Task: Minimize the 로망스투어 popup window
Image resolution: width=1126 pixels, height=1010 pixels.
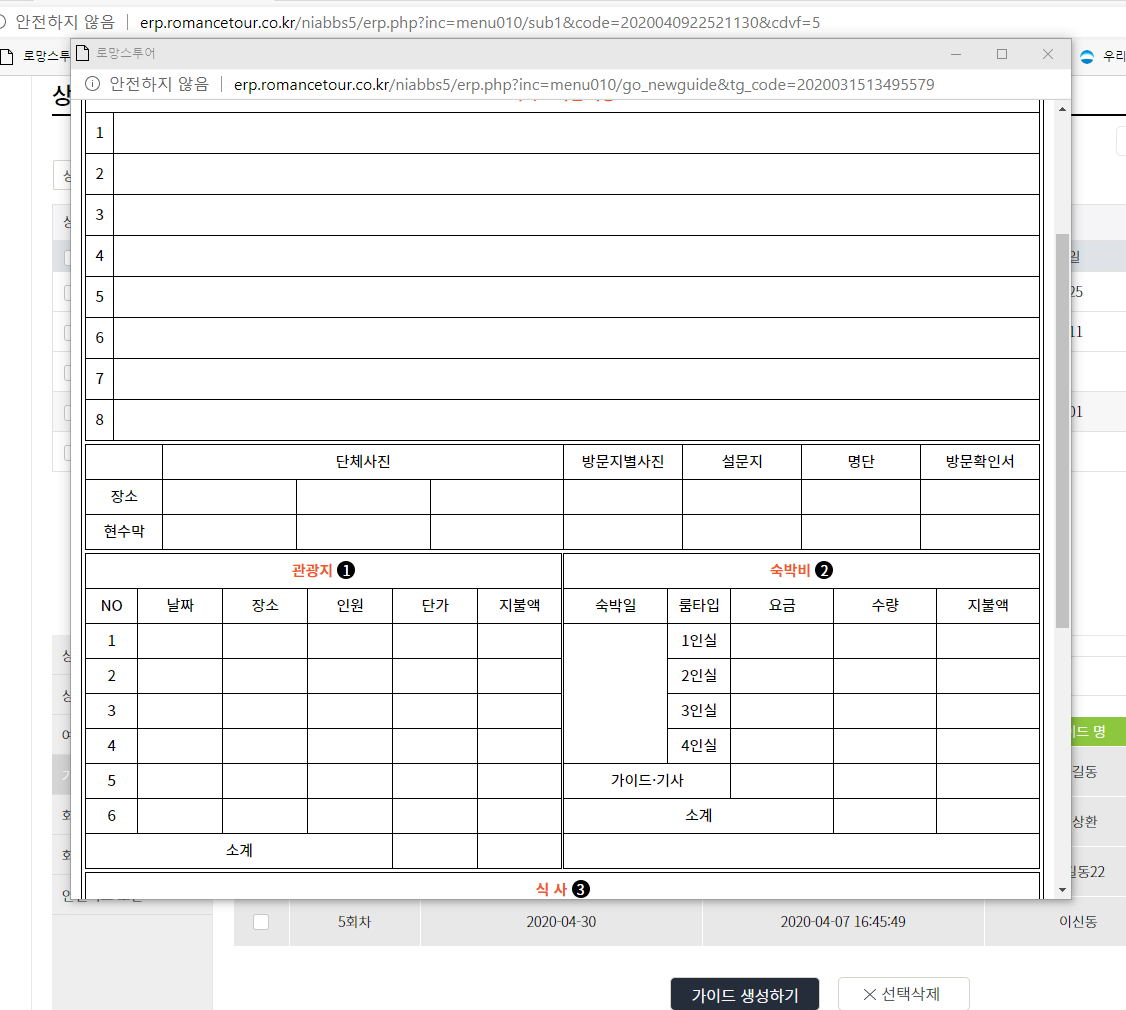Action: click(x=956, y=54)
